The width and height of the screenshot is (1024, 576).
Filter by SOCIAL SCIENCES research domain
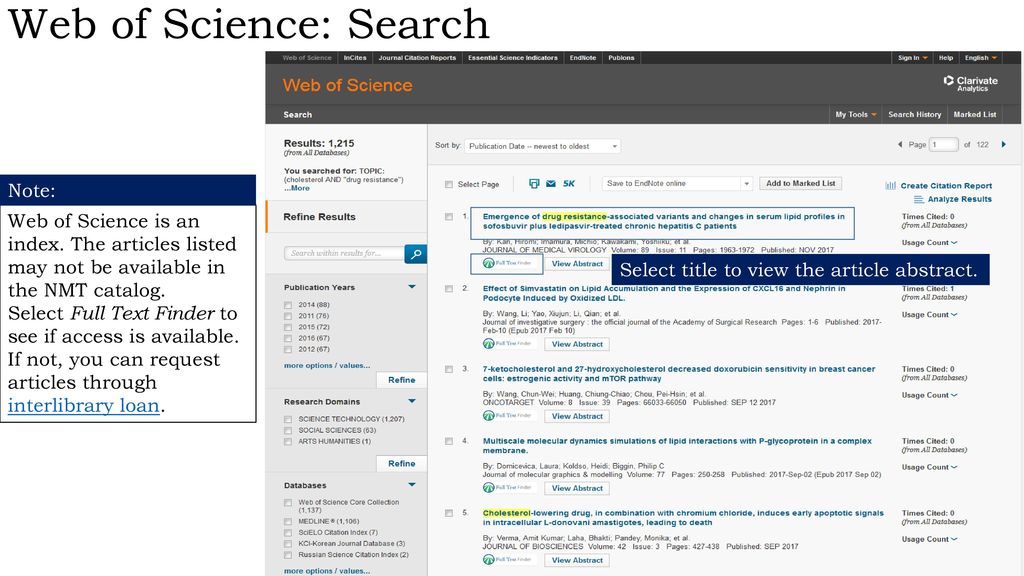[x=288, y=430]
